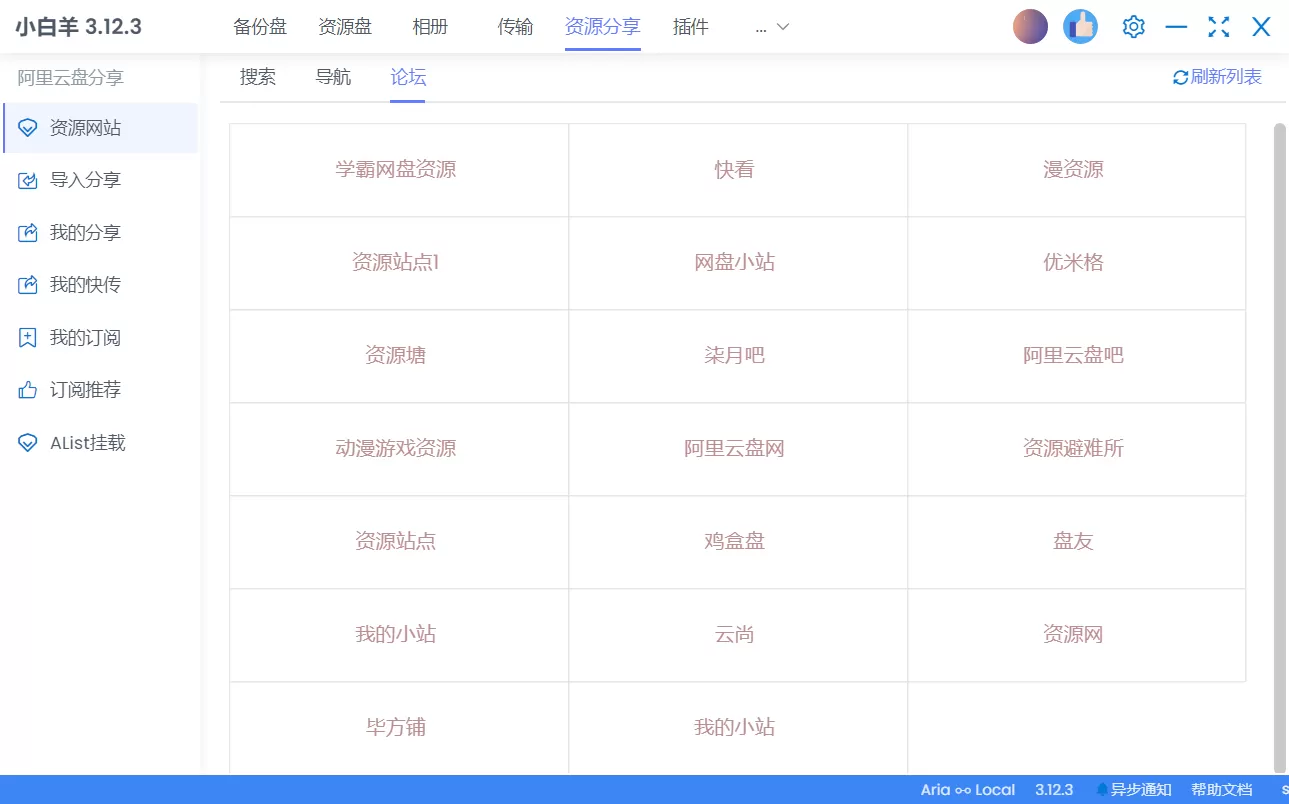
Task: Select the 导入分享 sidebar icon
Action: (27, 180)
